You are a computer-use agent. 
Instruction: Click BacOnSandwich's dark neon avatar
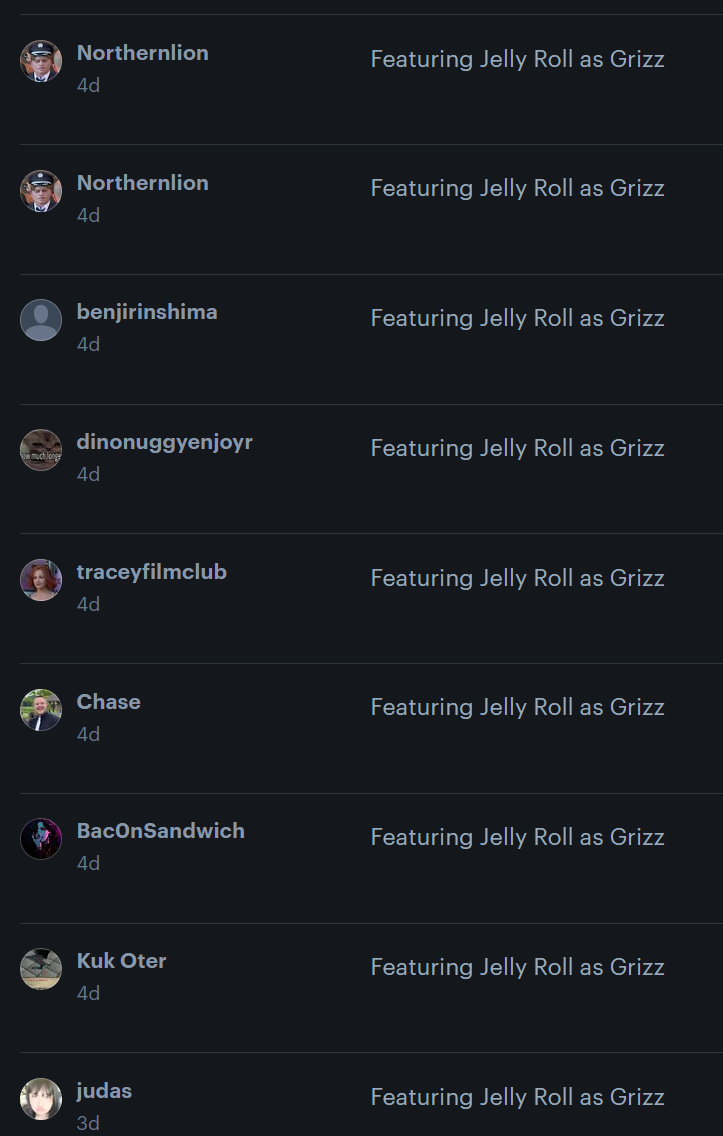(41, 839)
